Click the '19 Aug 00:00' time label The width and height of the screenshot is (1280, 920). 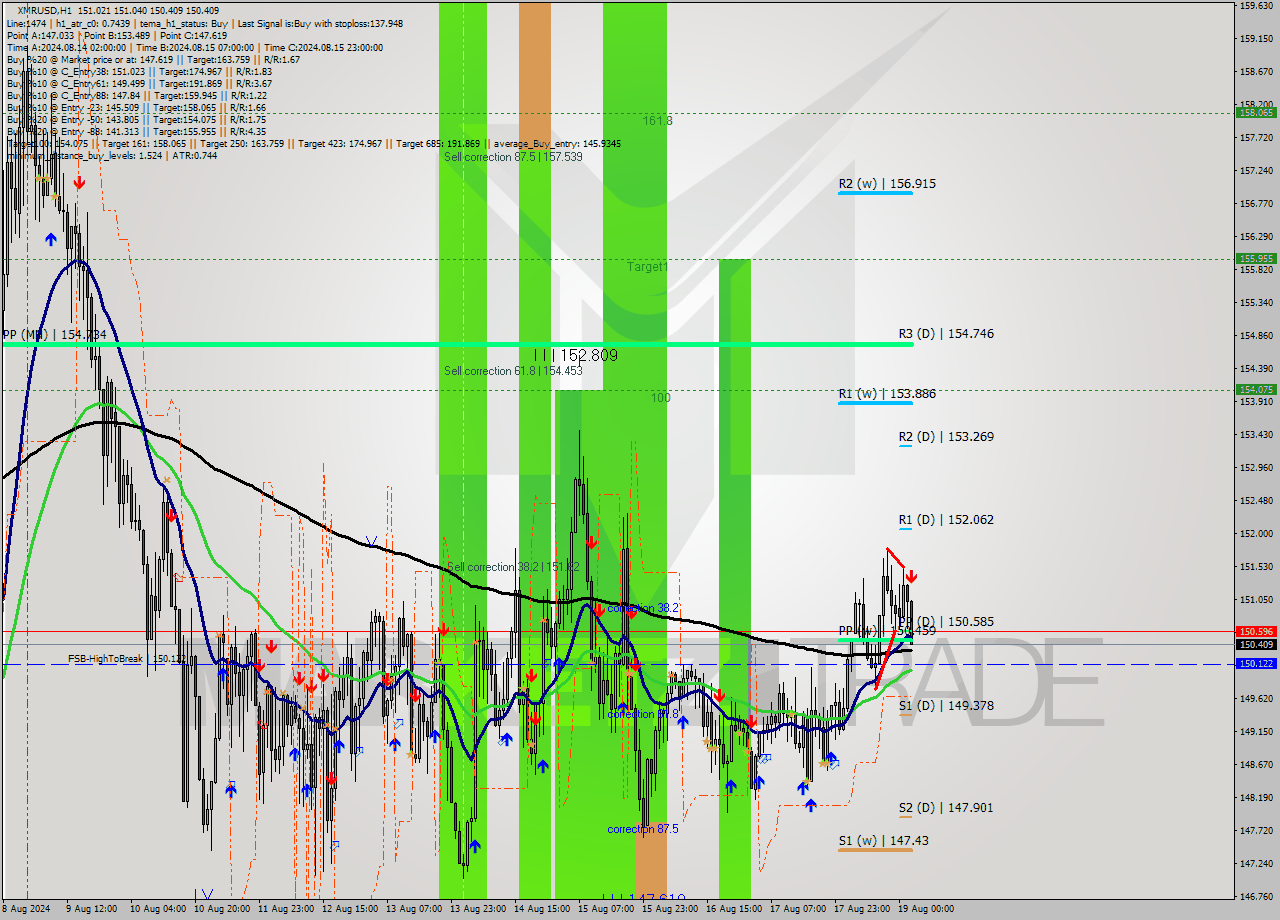tap(925, 910)
